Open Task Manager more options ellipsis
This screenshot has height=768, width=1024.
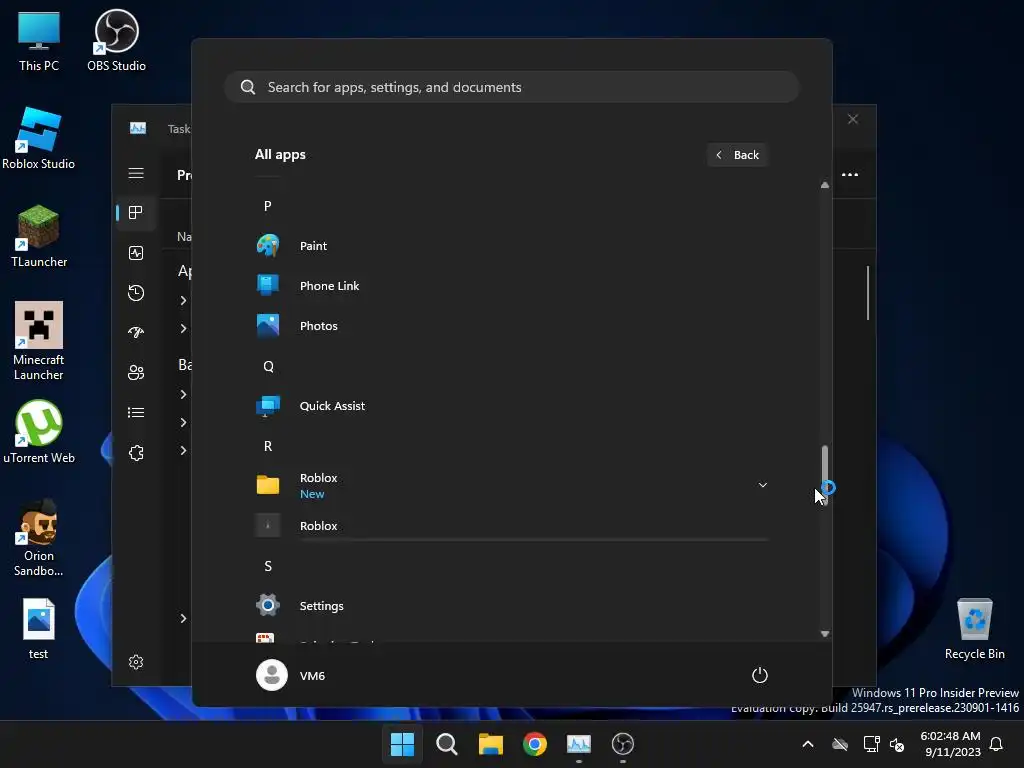(x=850, y=174)
